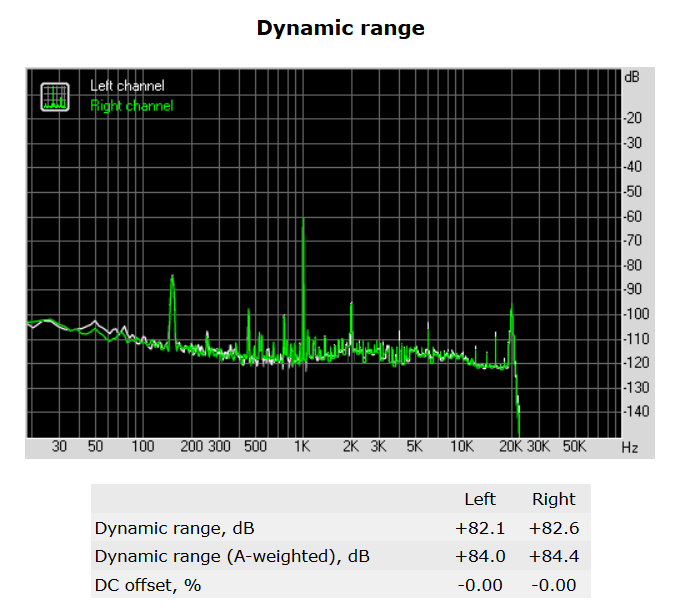
Task: Click the 'Dynamic range (A-weighted), dB' row label
Action: [x=232, y=556]
